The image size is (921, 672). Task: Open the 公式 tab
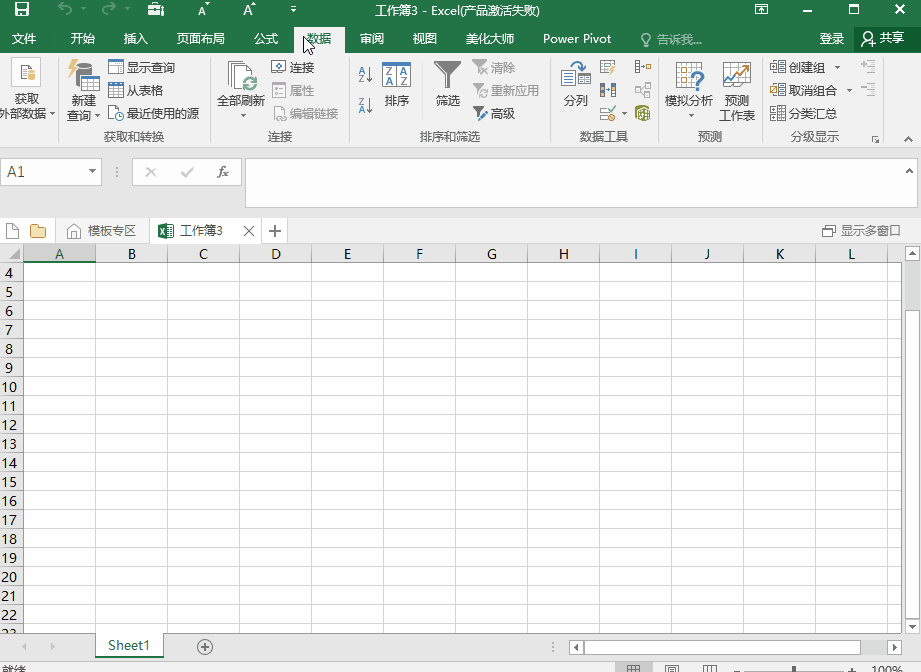coord(265,39)
